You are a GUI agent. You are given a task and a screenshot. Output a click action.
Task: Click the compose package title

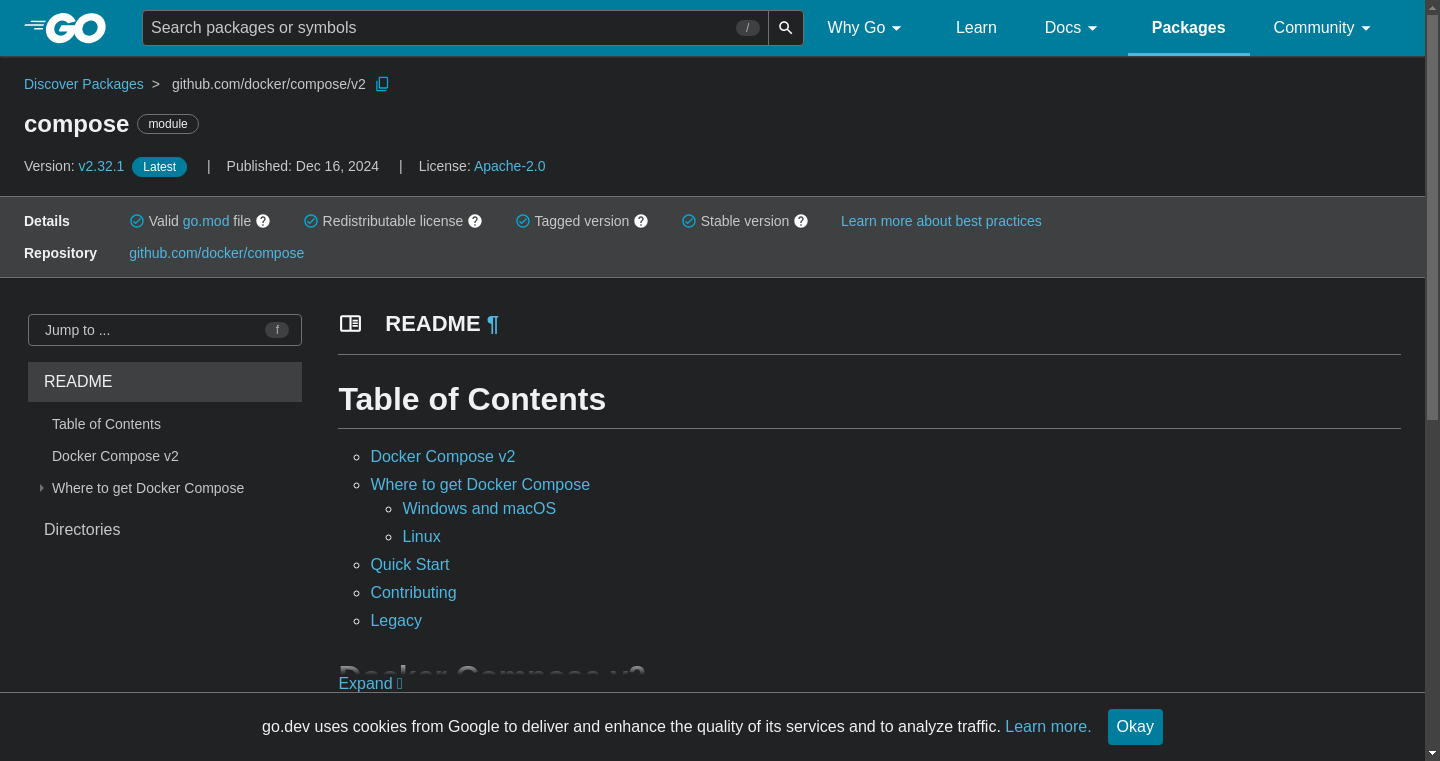coord(76,124)
